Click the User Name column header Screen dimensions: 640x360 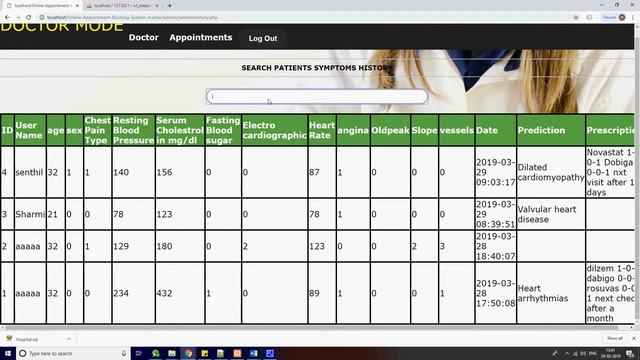(30, 130)
